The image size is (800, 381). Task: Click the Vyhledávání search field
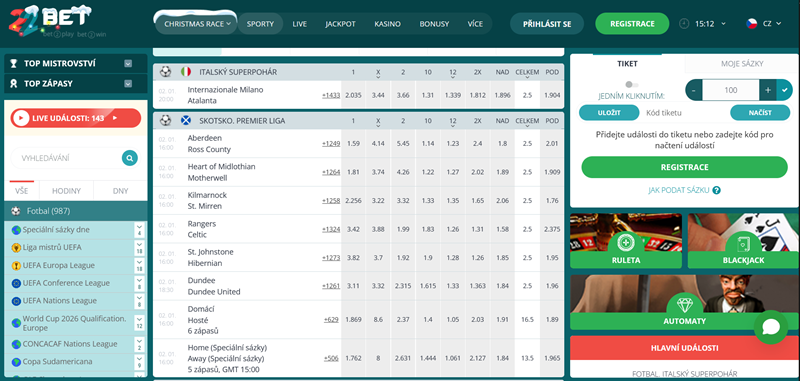coord(66,158)
